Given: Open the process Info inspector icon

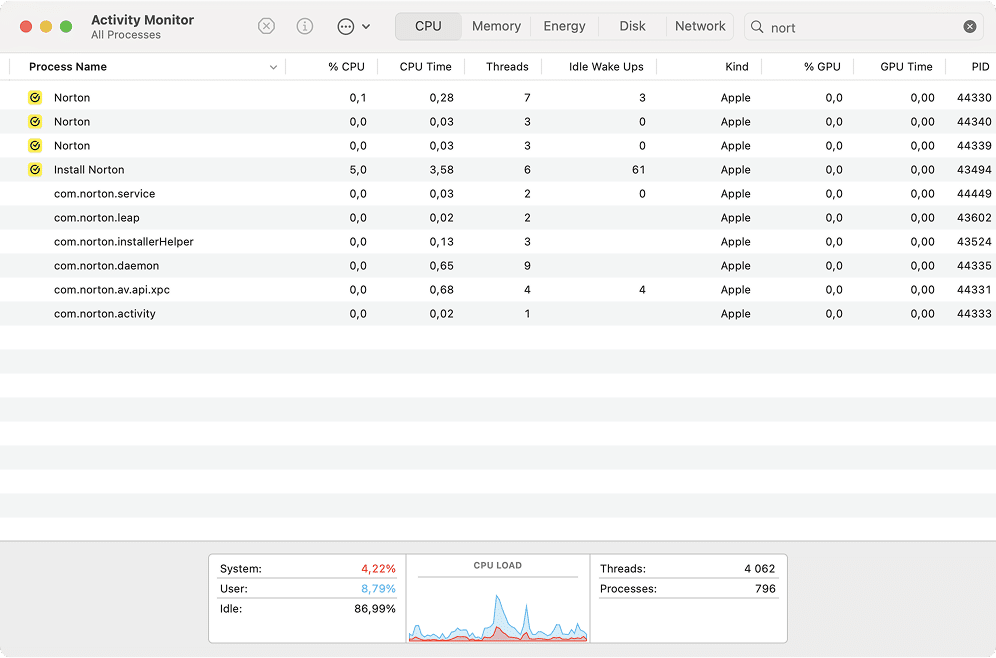Looking at the screenshot, I should tap(305, 26).
